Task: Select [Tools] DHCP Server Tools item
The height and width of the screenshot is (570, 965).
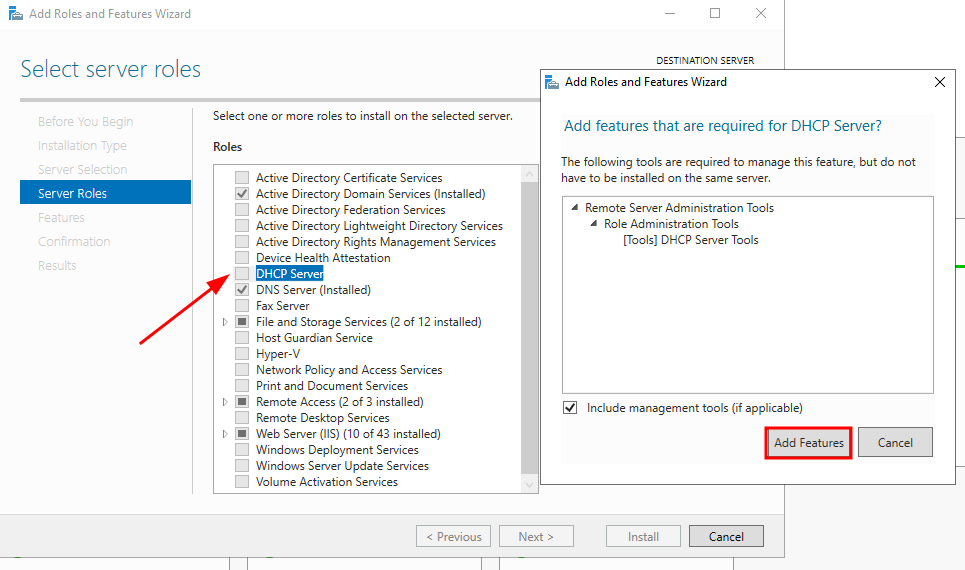Action: point(690,240)
